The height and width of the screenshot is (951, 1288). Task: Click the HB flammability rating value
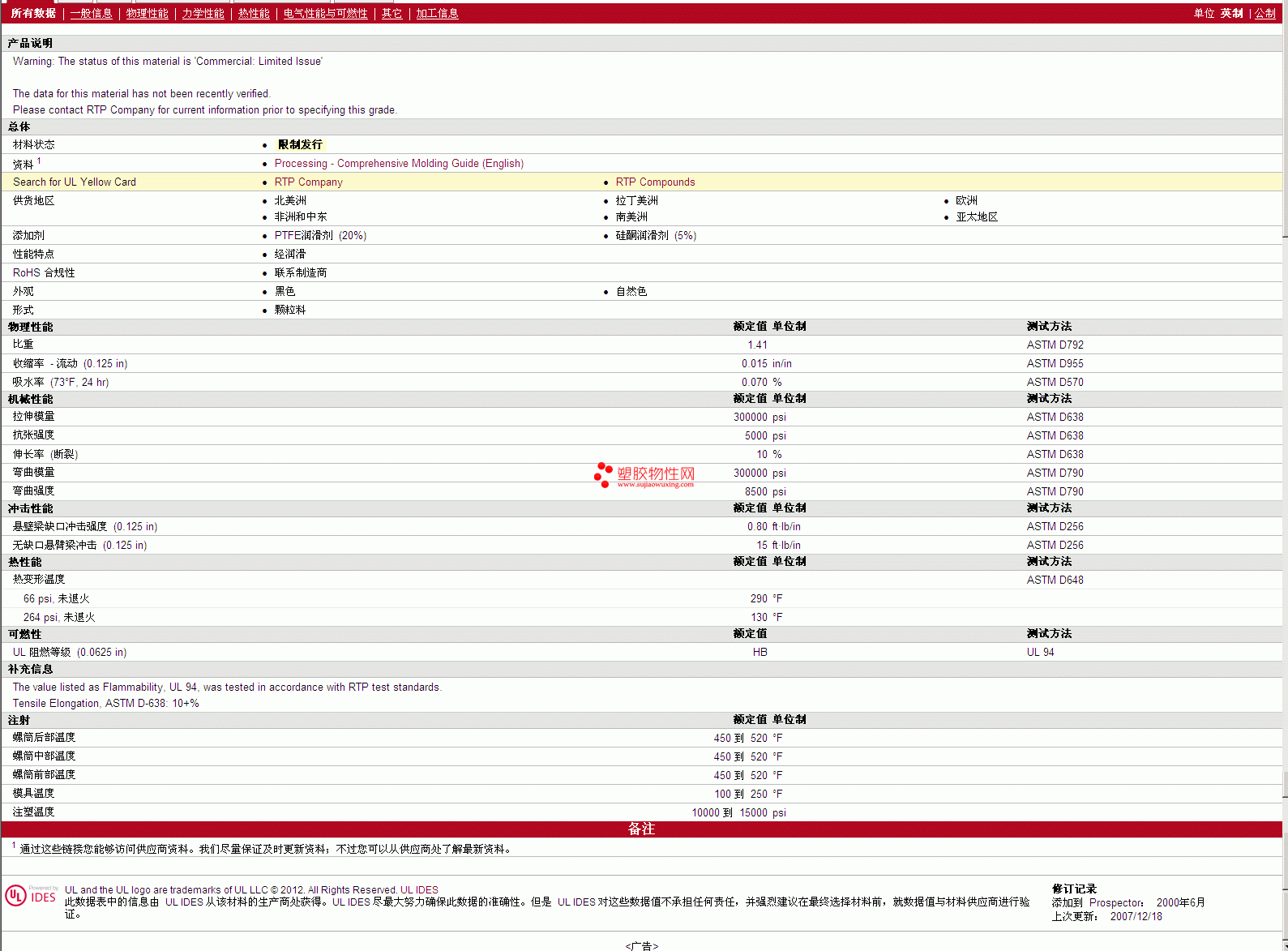pos(760,652)
